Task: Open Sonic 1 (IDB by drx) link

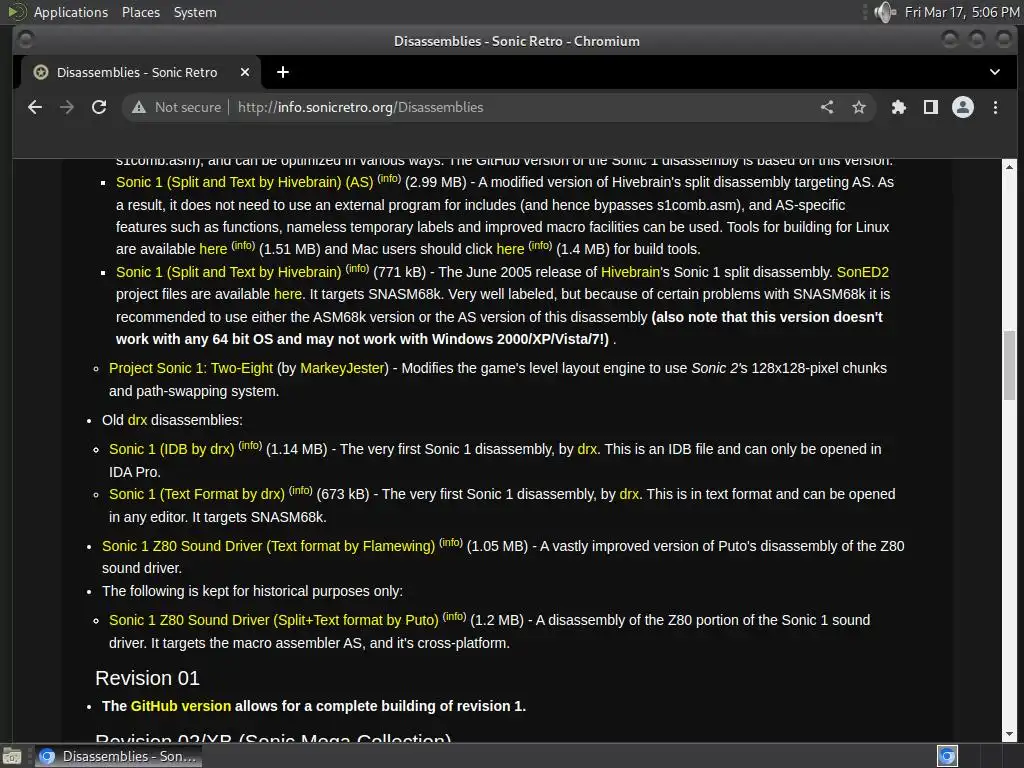Action: (171, 449)
